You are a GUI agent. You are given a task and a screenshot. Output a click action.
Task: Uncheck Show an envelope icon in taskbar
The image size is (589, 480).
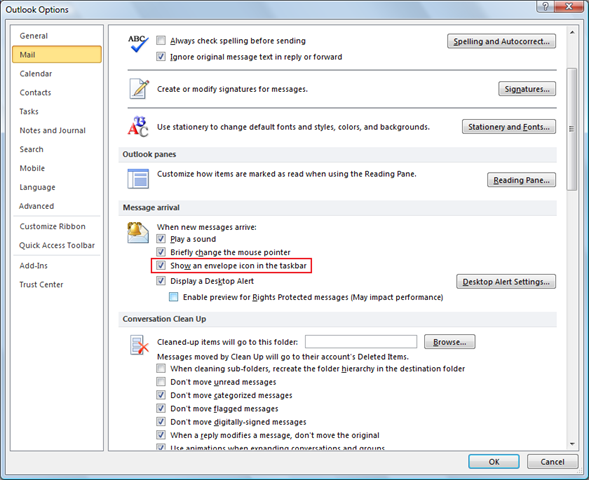(161, 266)
